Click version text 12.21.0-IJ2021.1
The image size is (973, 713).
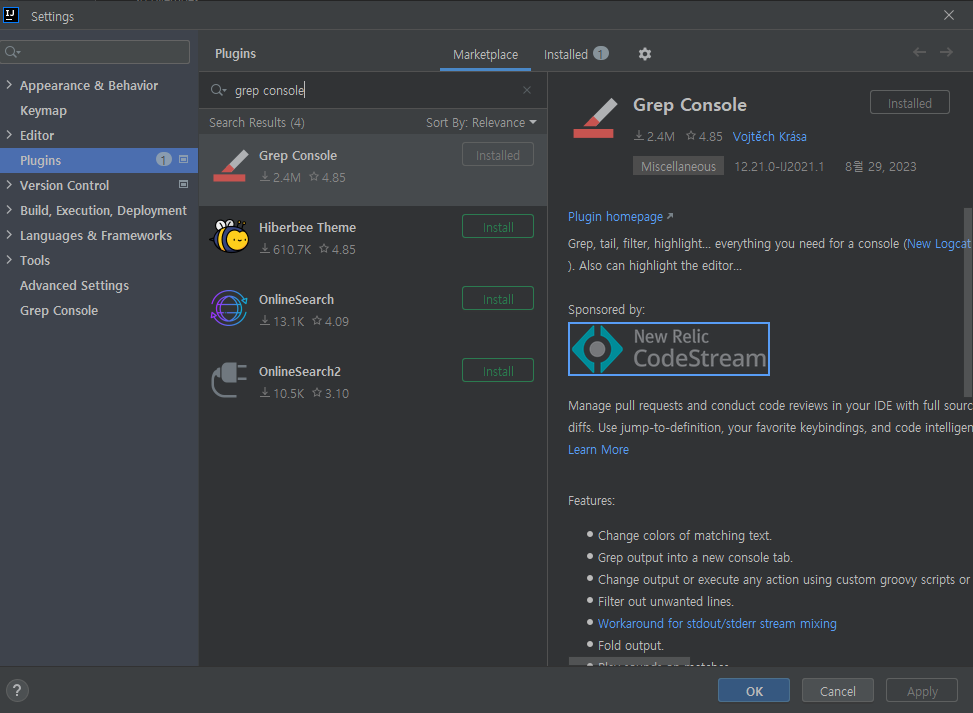tap(779, 166)
